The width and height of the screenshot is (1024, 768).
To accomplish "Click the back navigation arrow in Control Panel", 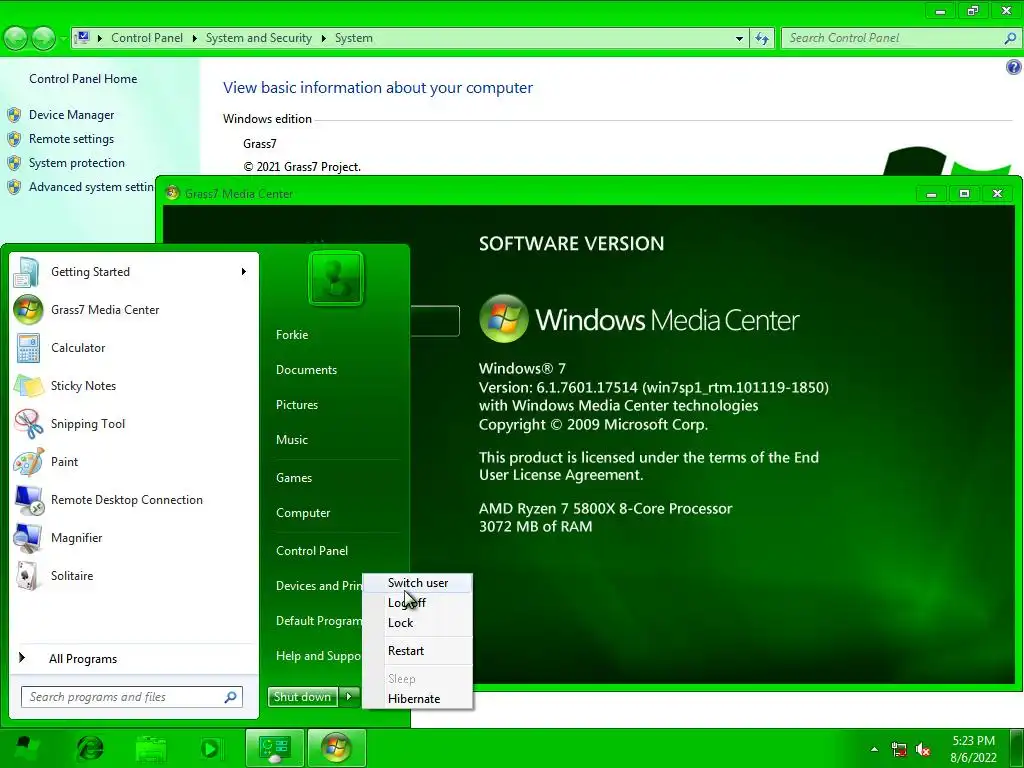I will click(16, 39).
